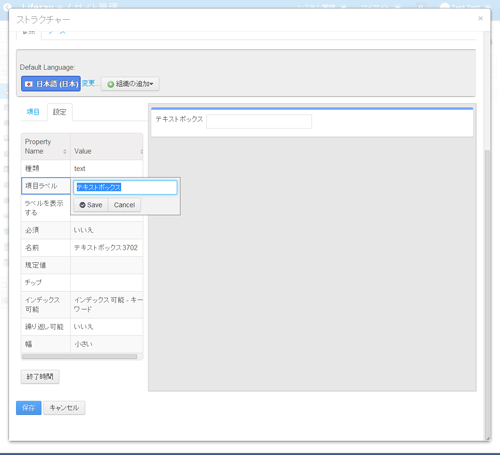Select the 日本語 (日本) default language button

[51, 84]
